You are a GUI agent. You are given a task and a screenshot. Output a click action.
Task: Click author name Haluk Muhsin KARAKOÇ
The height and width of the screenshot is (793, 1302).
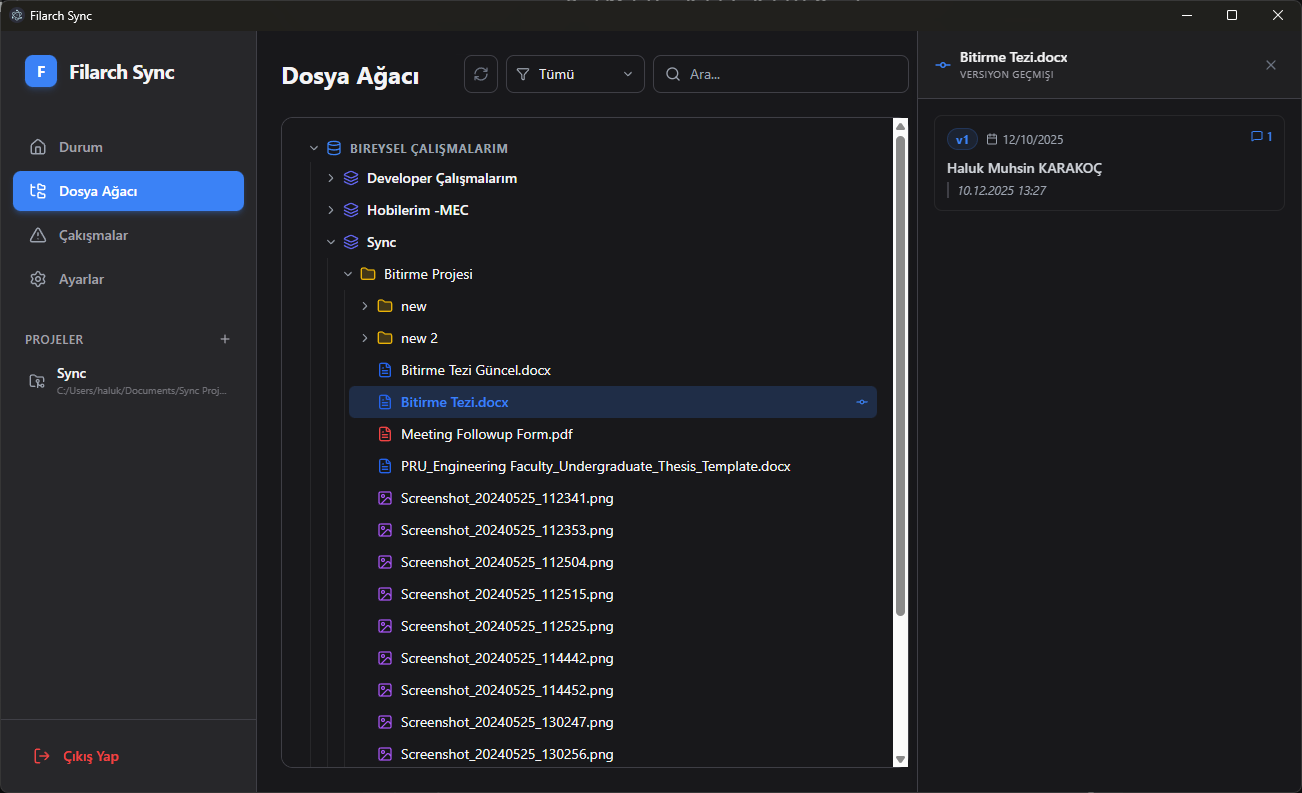pos(1024,168)
